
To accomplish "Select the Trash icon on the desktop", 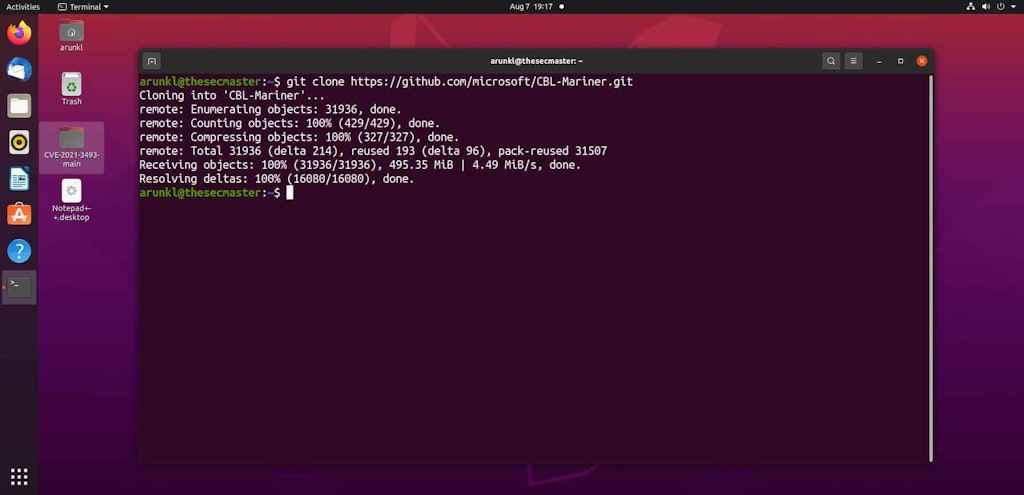I will pos(71,89).
